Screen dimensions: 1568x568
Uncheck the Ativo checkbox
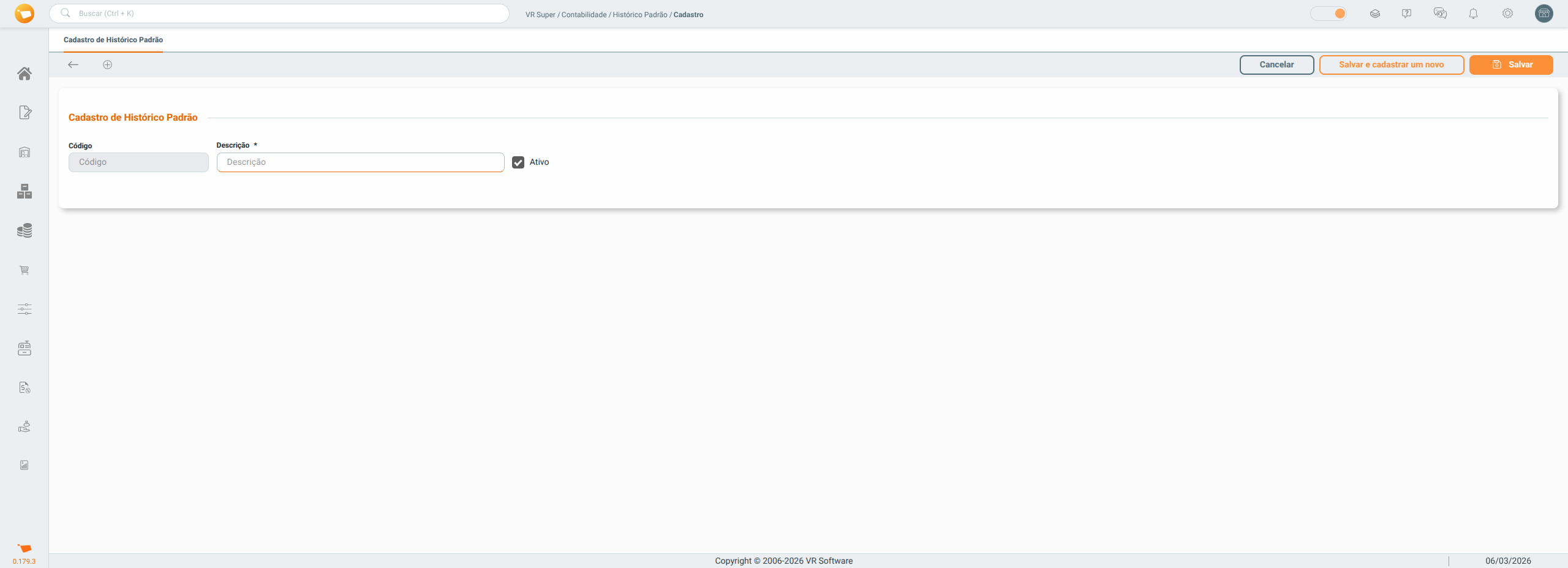pos(518,162)
